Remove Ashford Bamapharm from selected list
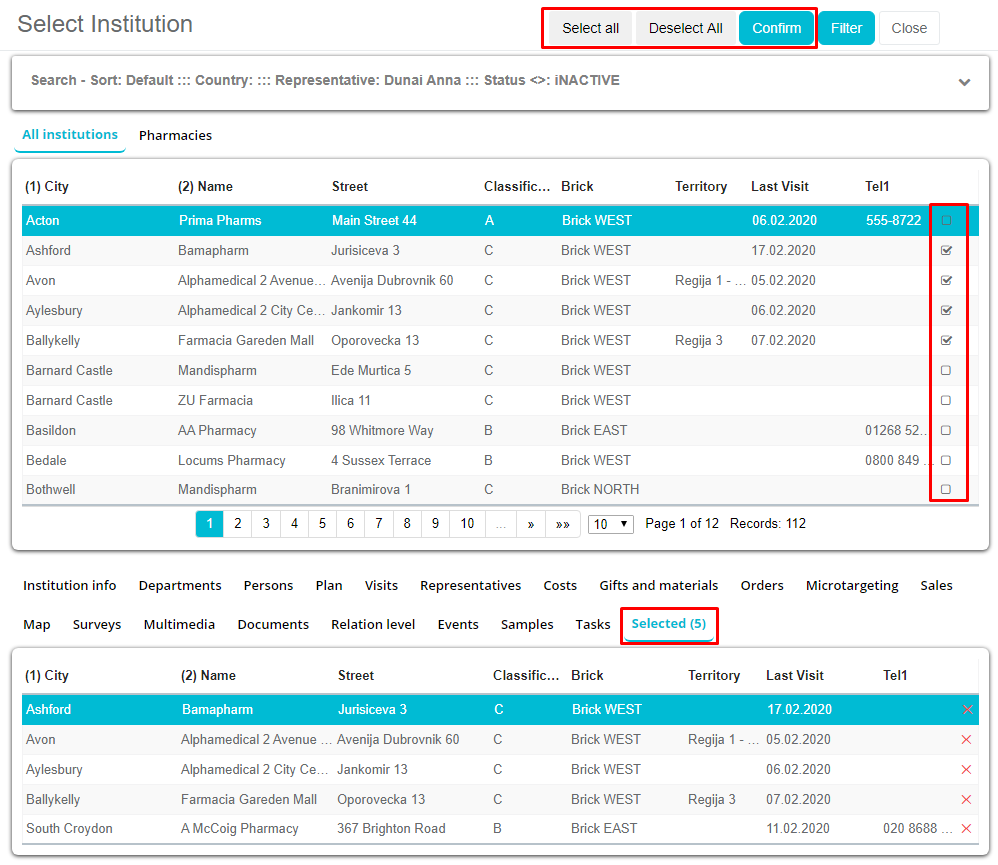The height and width of the screenshot is (865, 998). [966, 710]
